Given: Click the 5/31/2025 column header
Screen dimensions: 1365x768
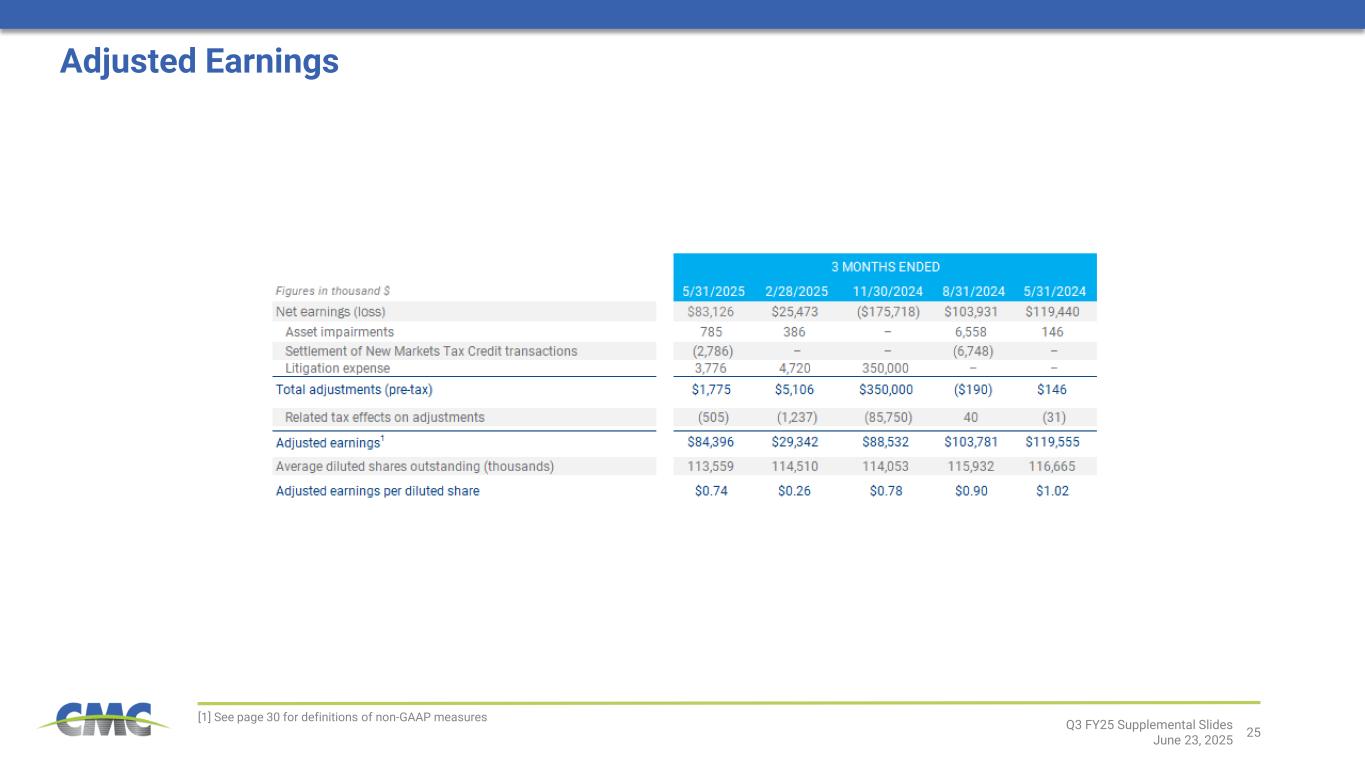Looking at the screenshot, I should 714,292.
